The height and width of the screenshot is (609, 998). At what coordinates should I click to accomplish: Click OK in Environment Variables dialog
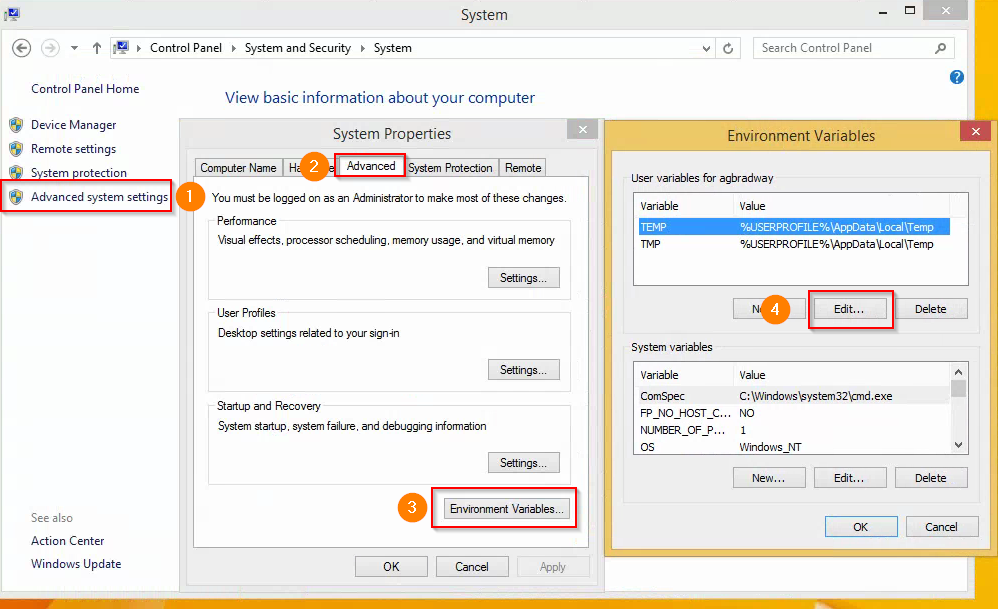861,527
